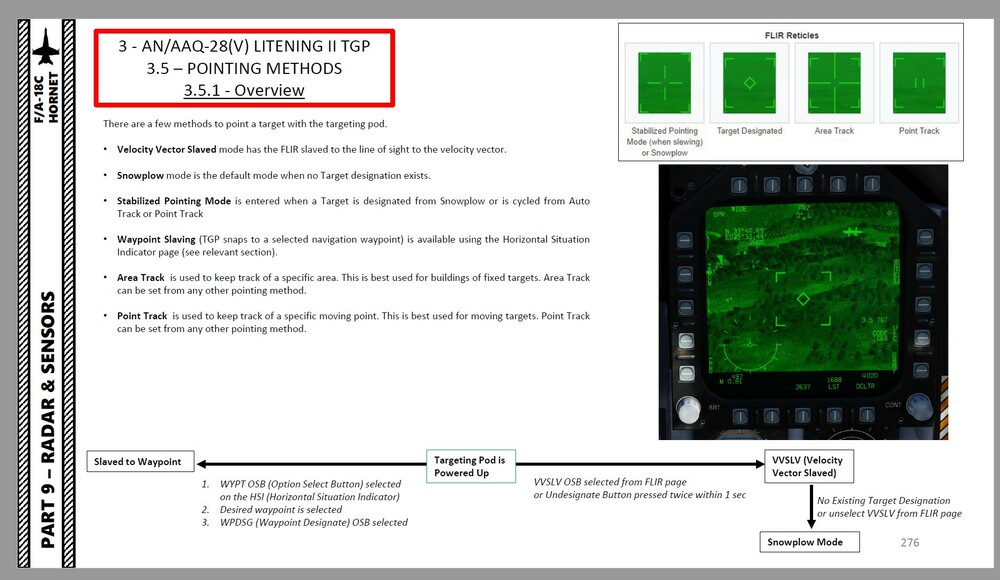Select the Snowplow Mode flowchart box

[809, 542]
